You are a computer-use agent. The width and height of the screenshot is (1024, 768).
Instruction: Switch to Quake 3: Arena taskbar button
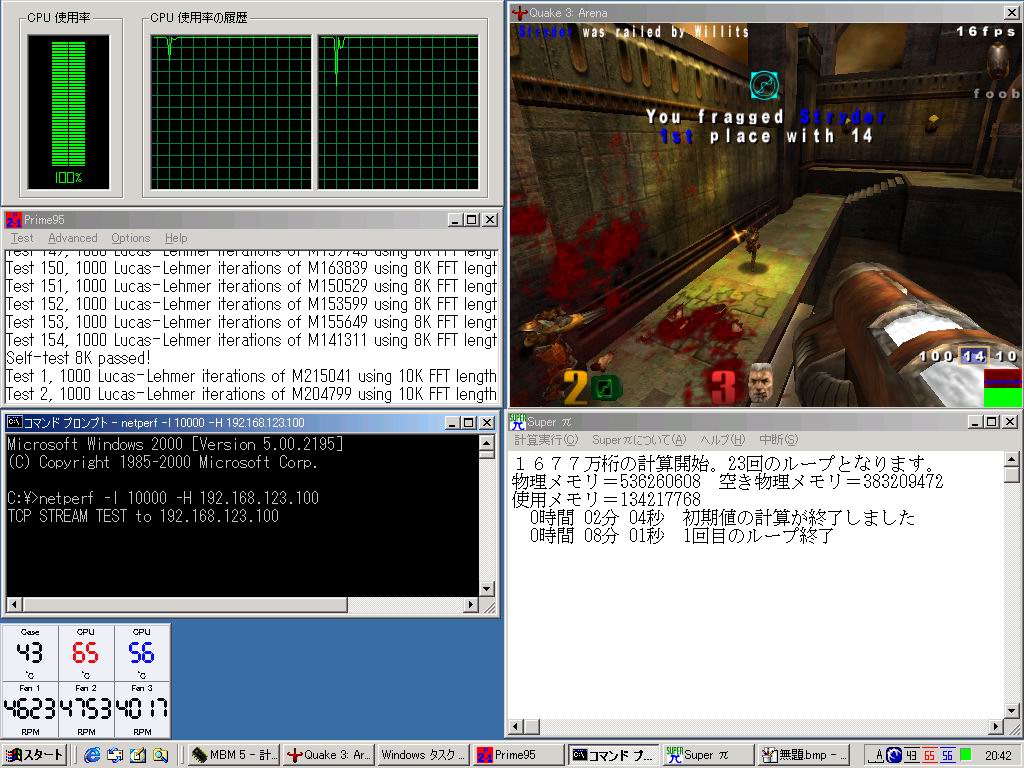point(329,755)
